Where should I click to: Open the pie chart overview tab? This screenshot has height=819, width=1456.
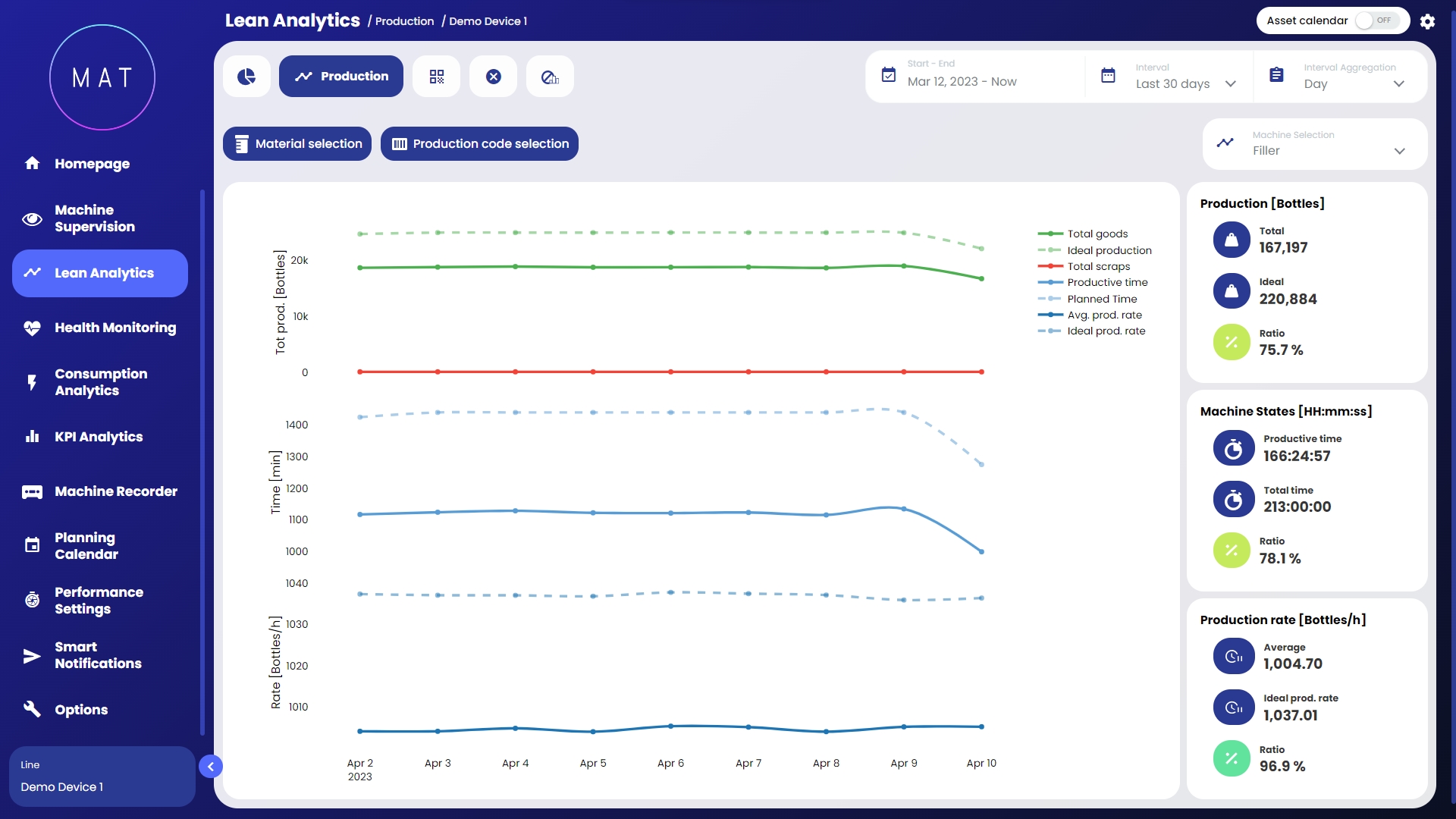click(246, 77)
